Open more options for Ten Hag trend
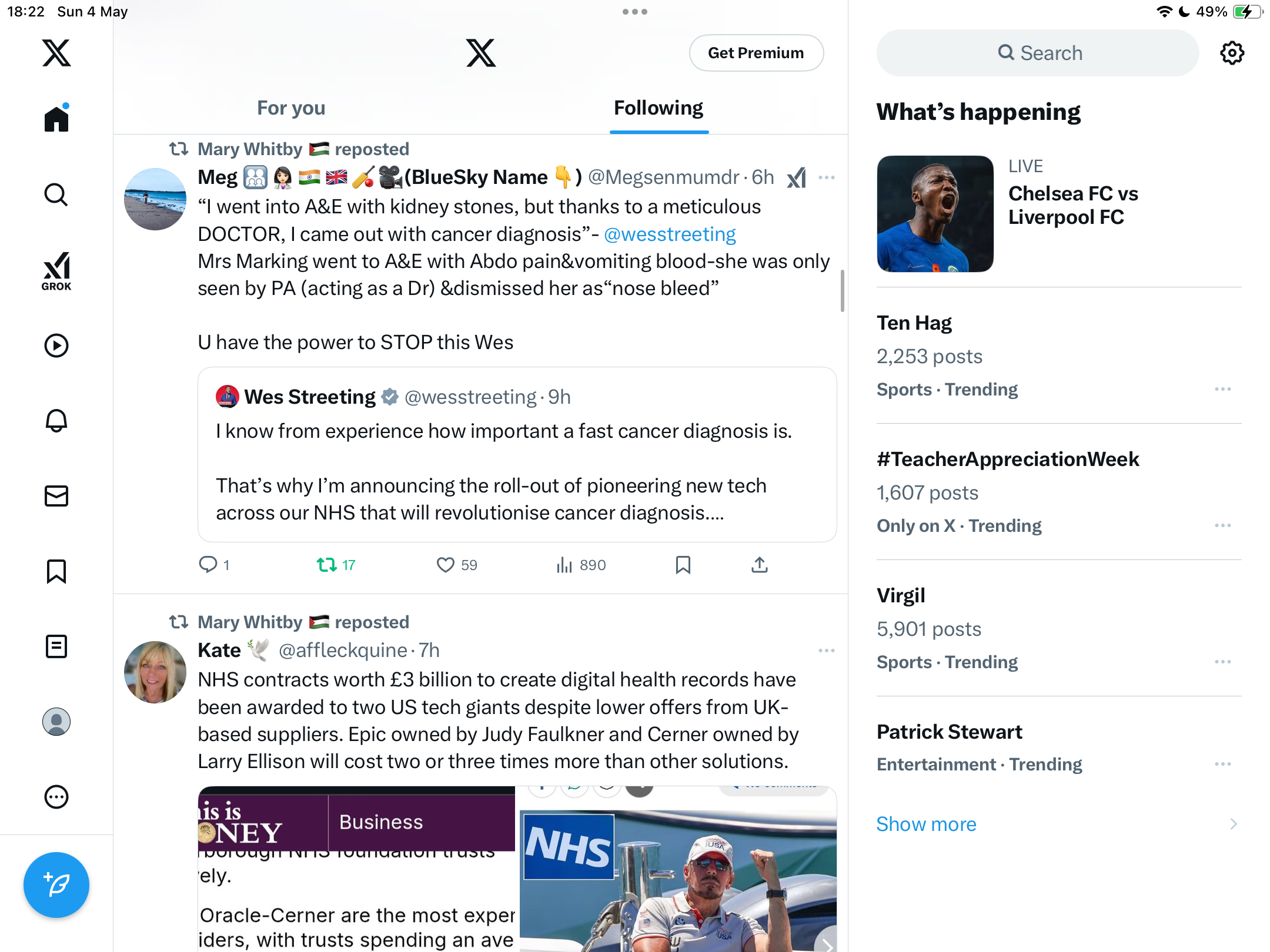Screen dimensions: 1270x952 1223,389
